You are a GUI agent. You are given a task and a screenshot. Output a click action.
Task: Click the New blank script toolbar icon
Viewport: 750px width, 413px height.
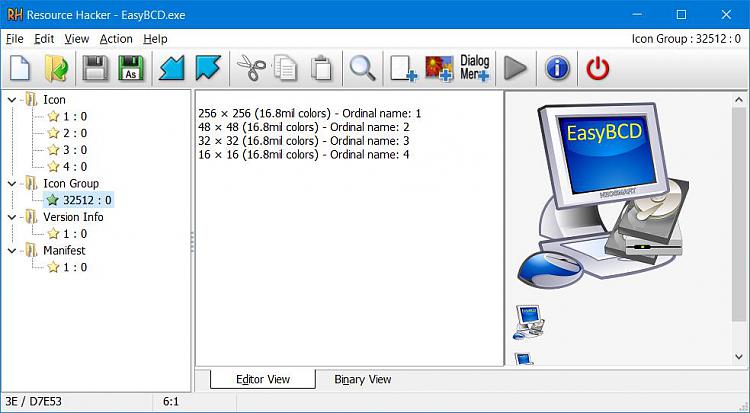point(20,68)
